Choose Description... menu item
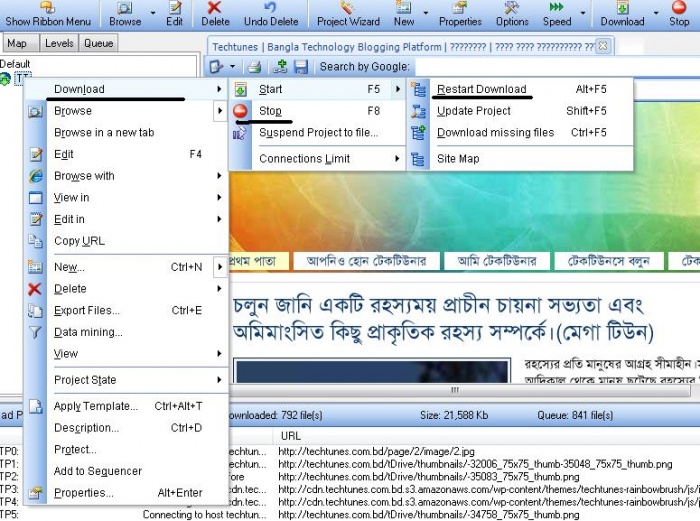The width and height of the screenshot is (700, 521). point(126,428)
